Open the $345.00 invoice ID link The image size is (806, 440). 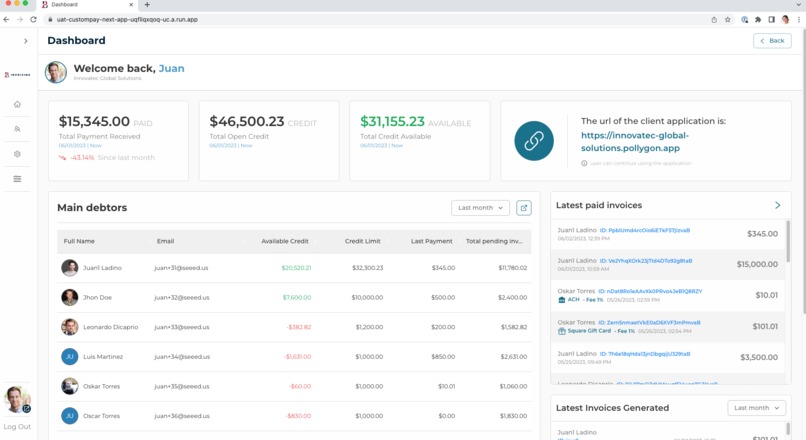tap(645, 230)
